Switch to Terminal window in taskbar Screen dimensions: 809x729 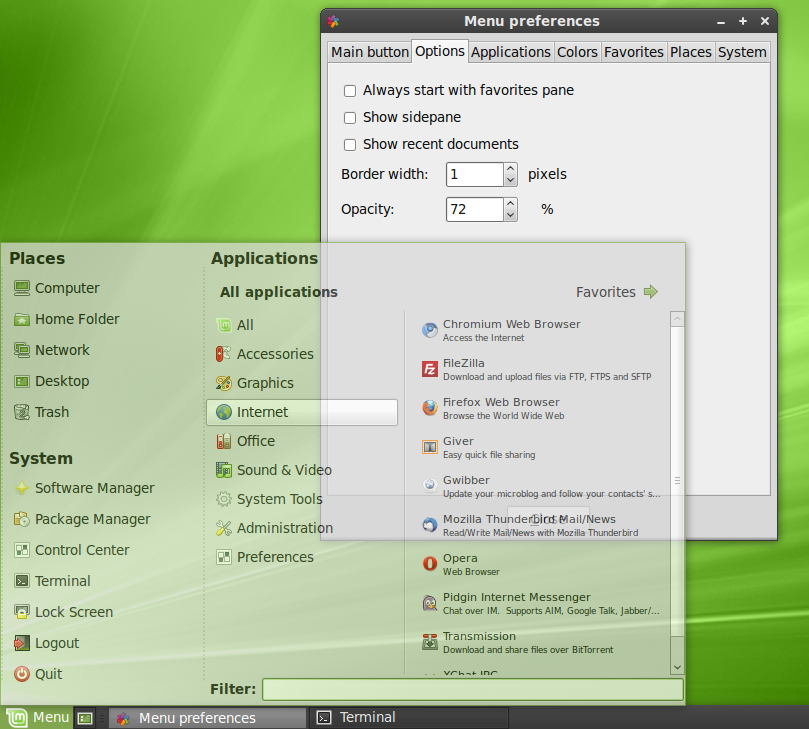point(409,718)
